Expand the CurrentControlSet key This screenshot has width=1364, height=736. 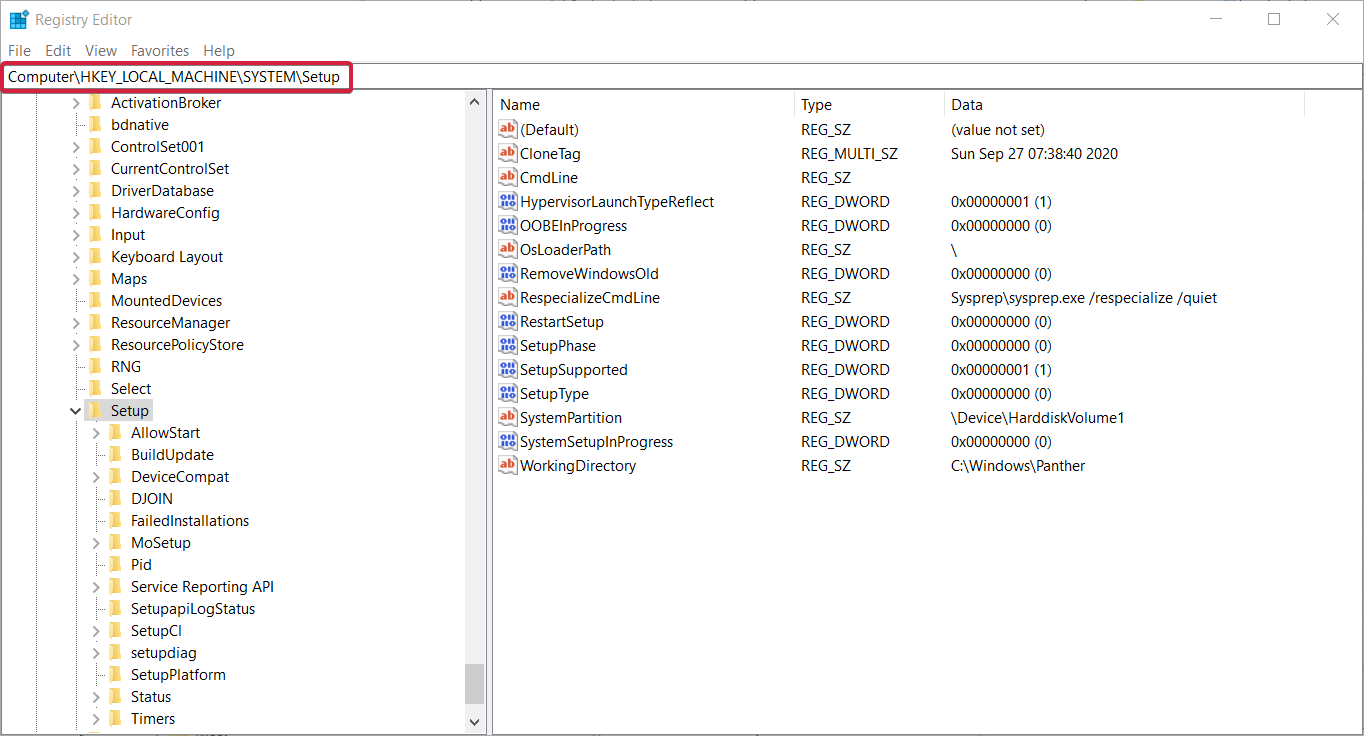coord(76,169)
